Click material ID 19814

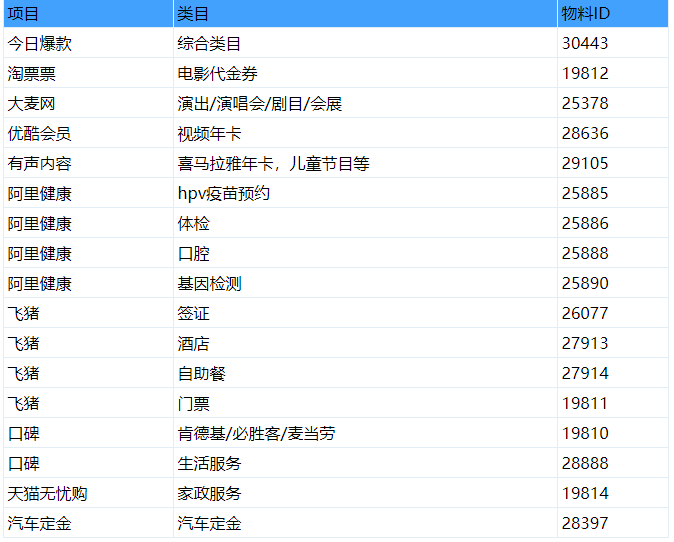(613, 493)
